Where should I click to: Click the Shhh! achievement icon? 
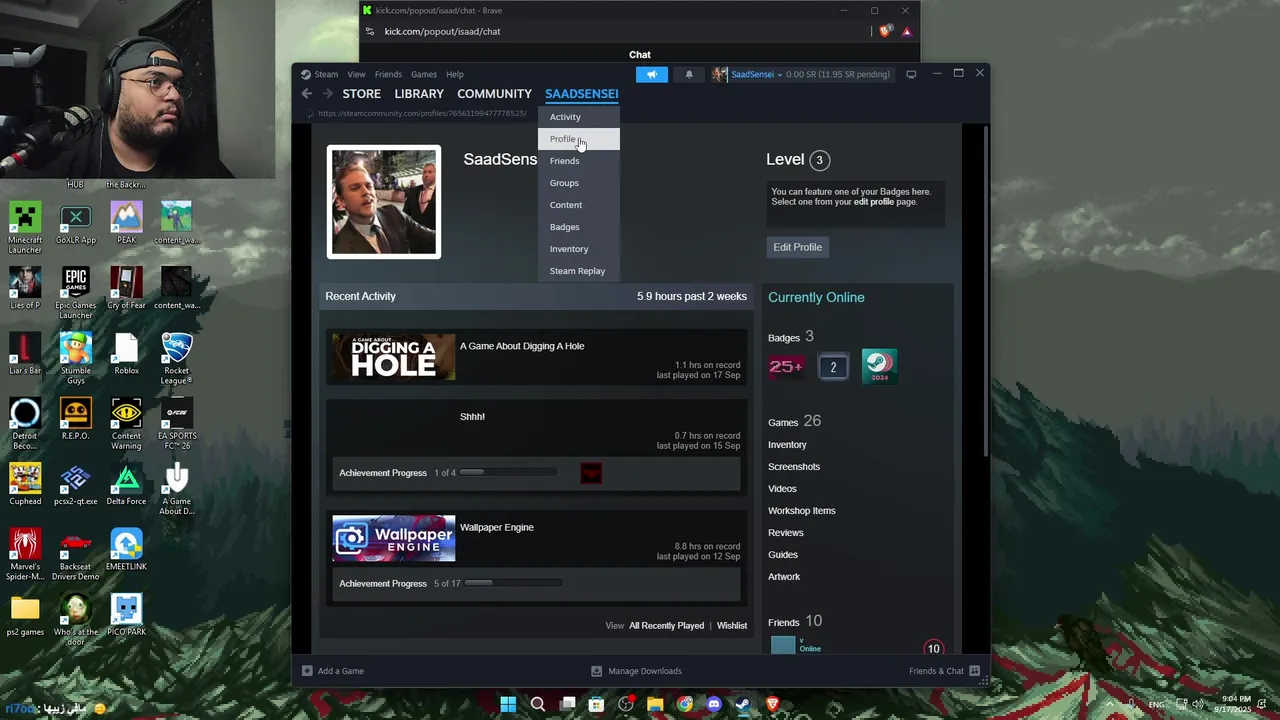591,473
